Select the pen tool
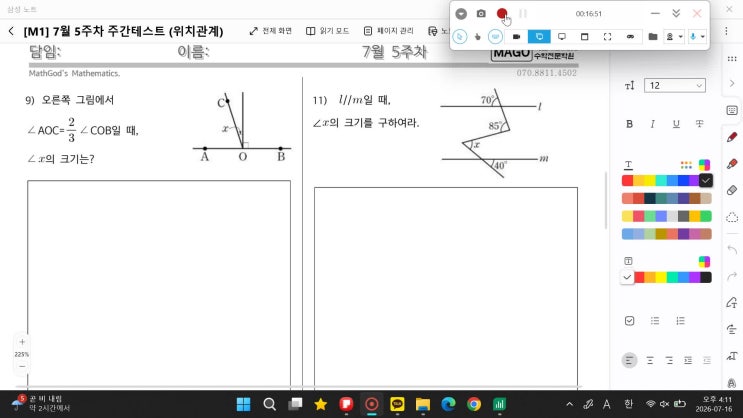743x418 pixels. 732,137
